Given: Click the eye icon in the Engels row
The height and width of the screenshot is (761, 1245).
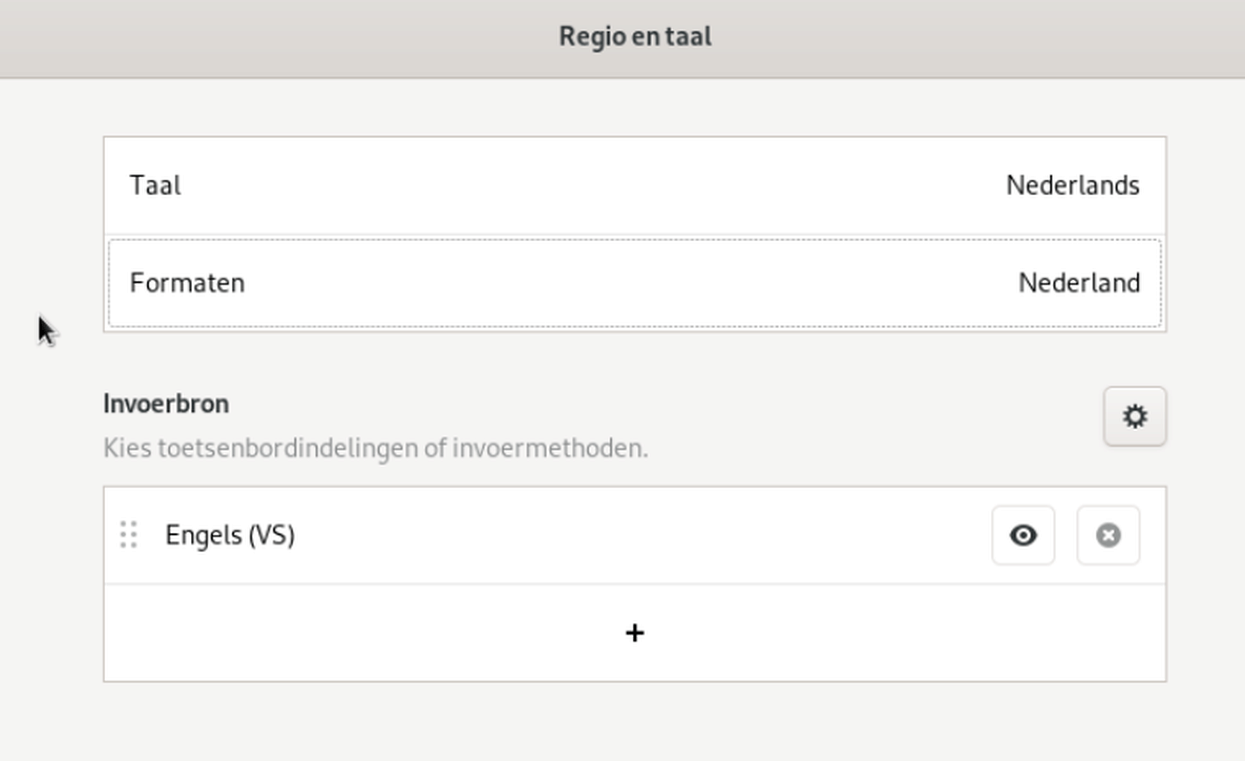Looking at the screenshot, I should point(1023,535).
